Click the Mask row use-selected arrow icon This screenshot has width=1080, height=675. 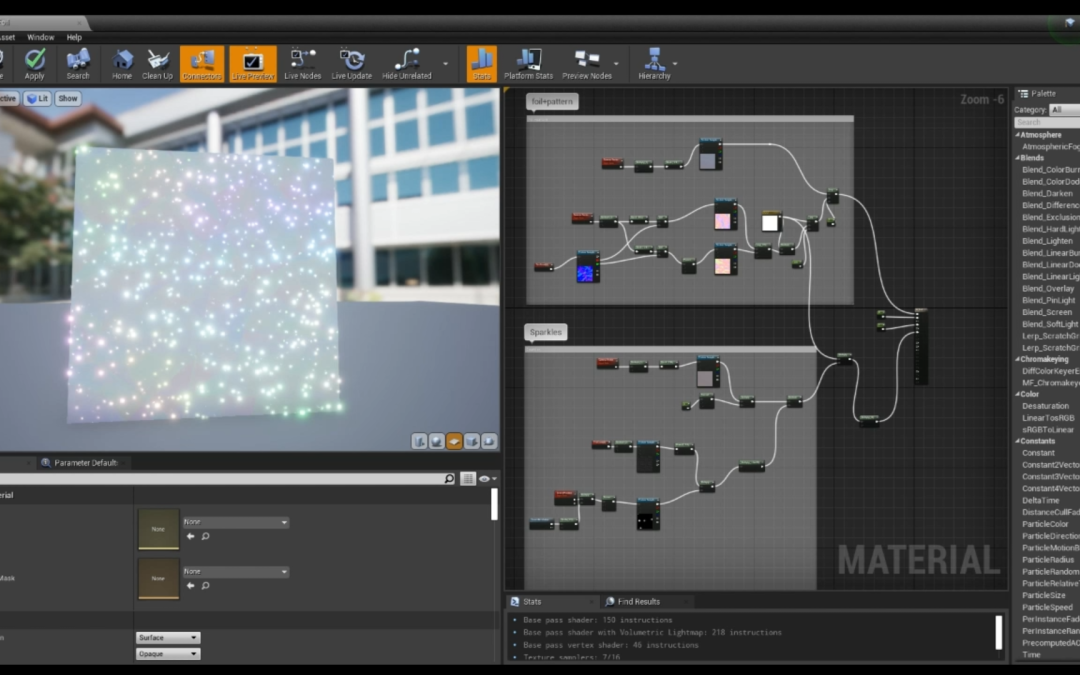click(x=191, y=585)
